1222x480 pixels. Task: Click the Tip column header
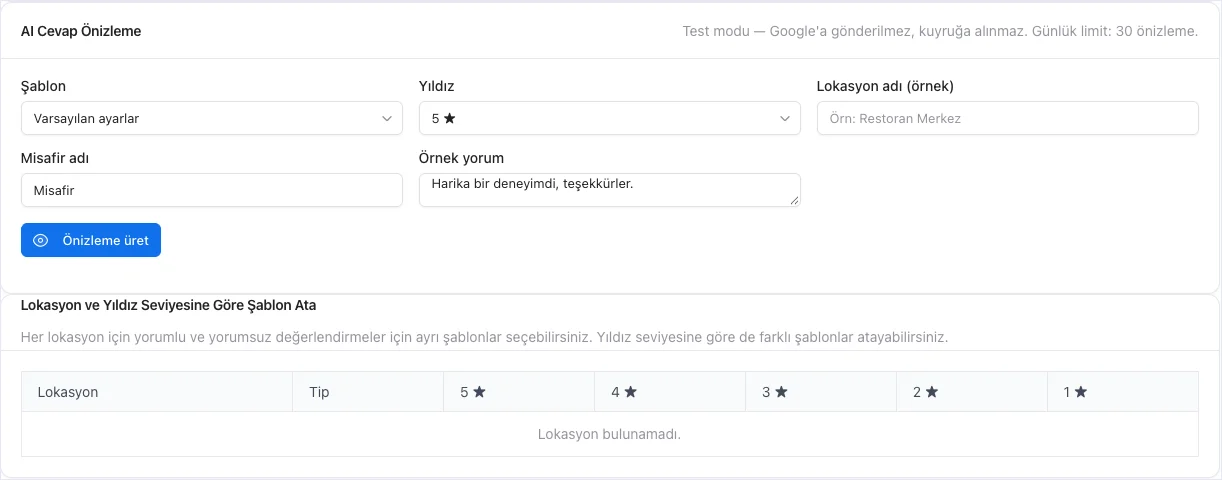tap(368, 392)
